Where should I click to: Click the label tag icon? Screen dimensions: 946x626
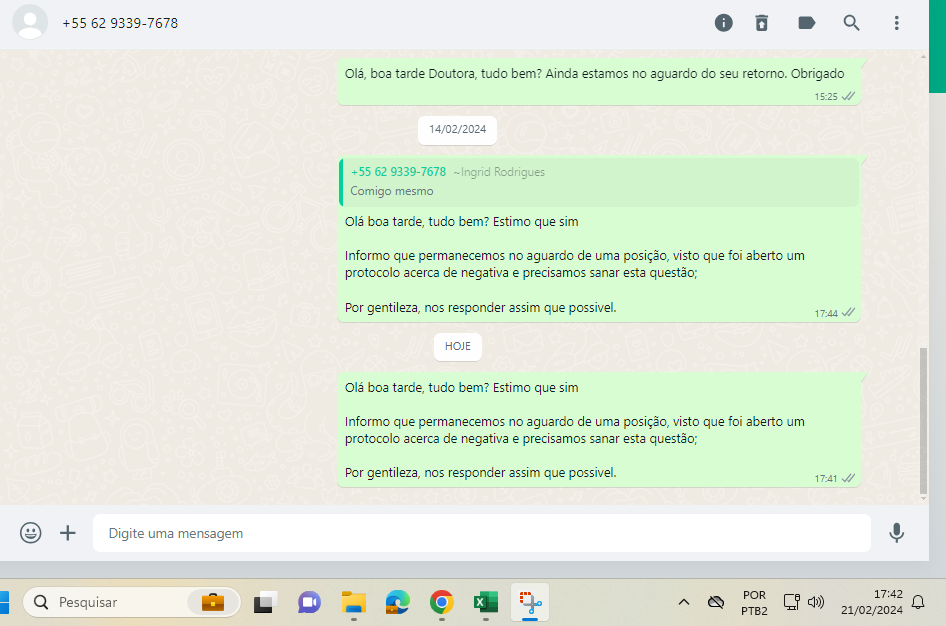point(806,23)
